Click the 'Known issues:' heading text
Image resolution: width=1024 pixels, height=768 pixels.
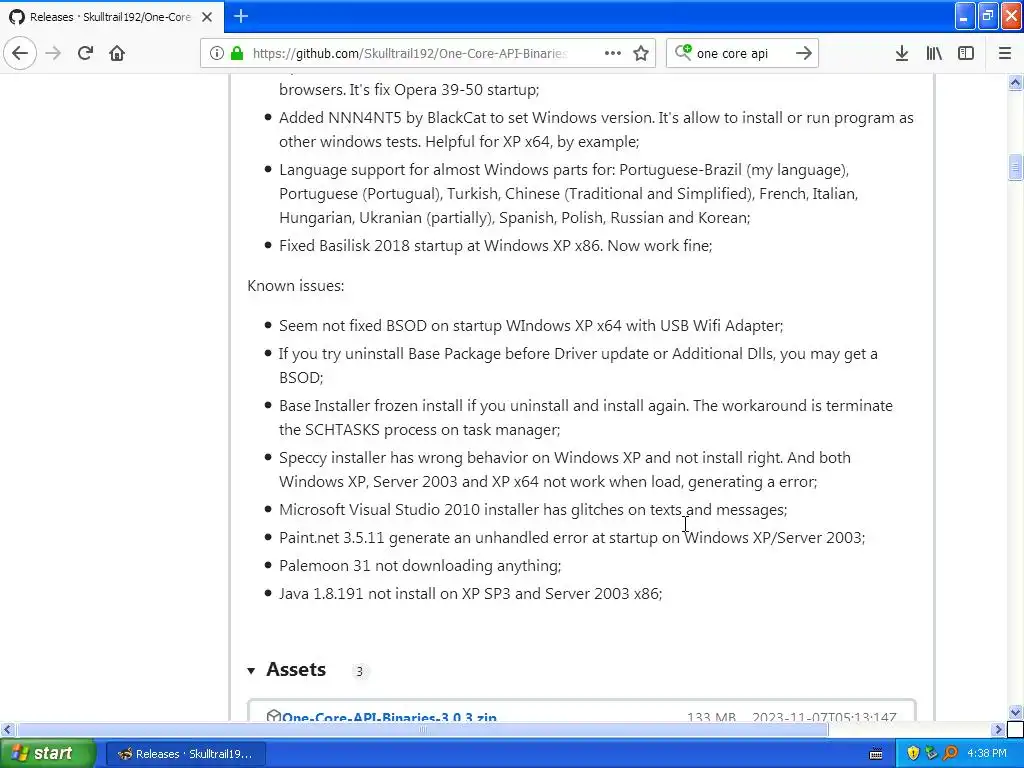(x=296, y=286)
